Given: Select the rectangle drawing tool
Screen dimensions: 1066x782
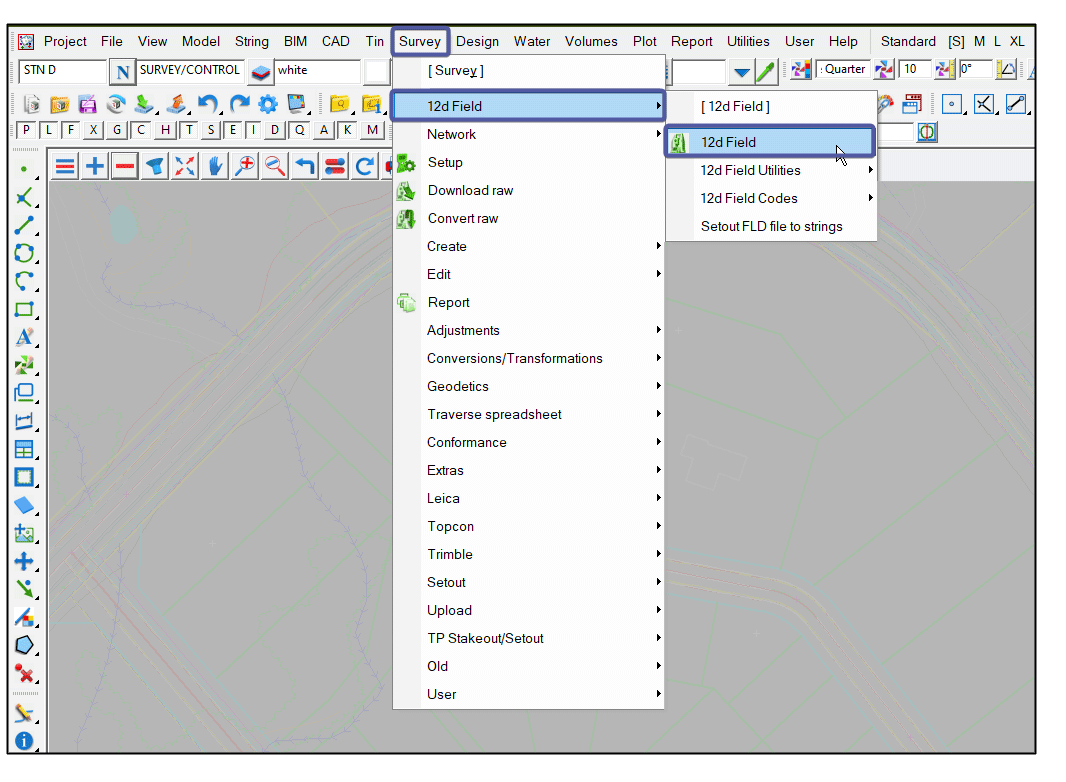Looking at the screenshot, I should point(24,309).
